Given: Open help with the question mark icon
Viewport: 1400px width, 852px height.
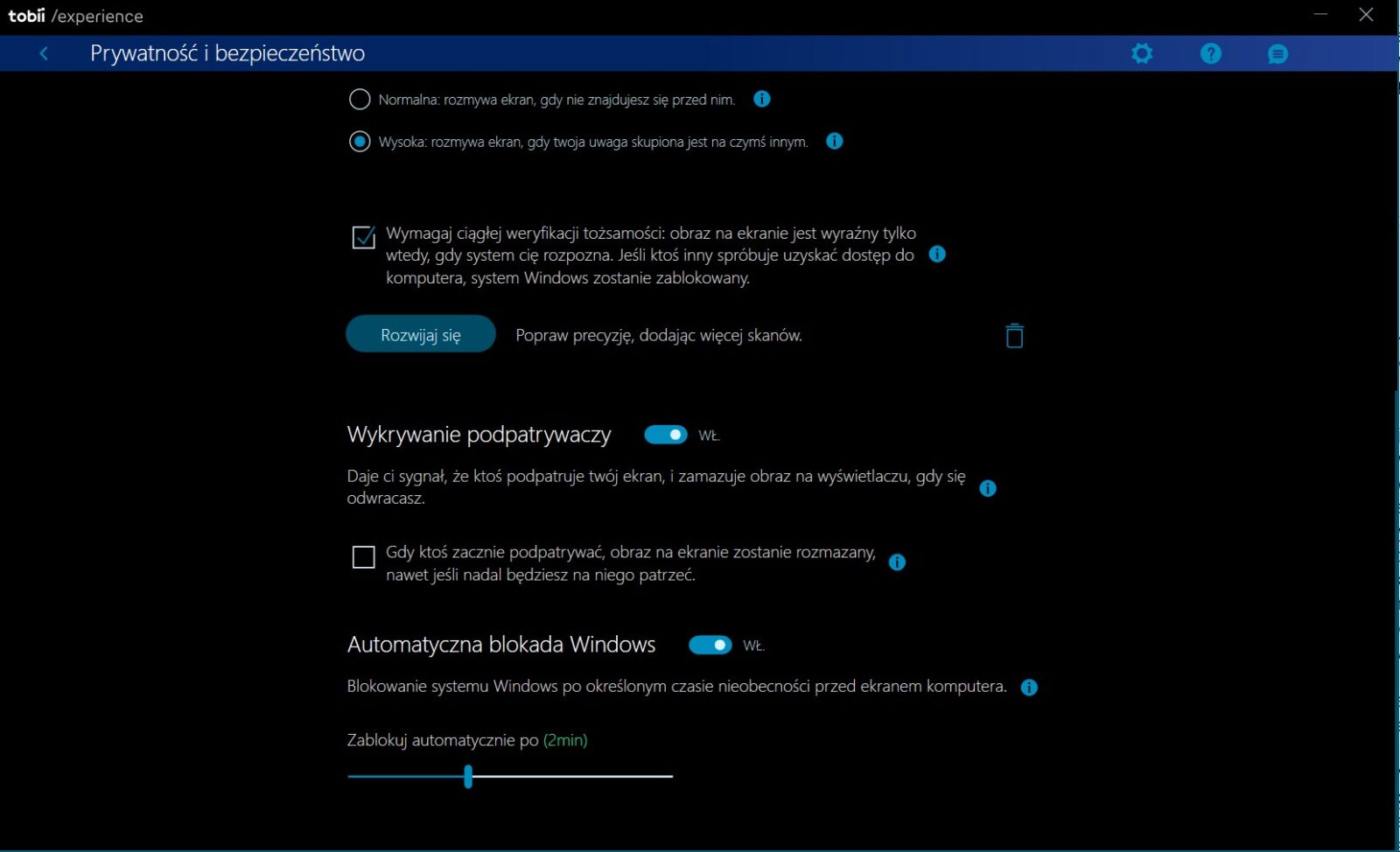Looking at the screenshot, I should coord(1210,53).
